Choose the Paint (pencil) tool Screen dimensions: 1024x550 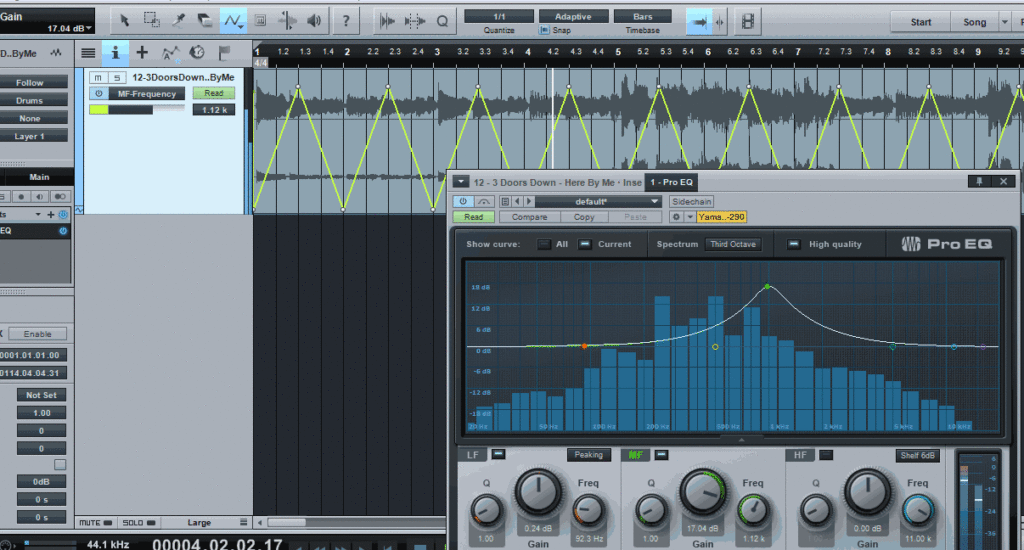178,21
